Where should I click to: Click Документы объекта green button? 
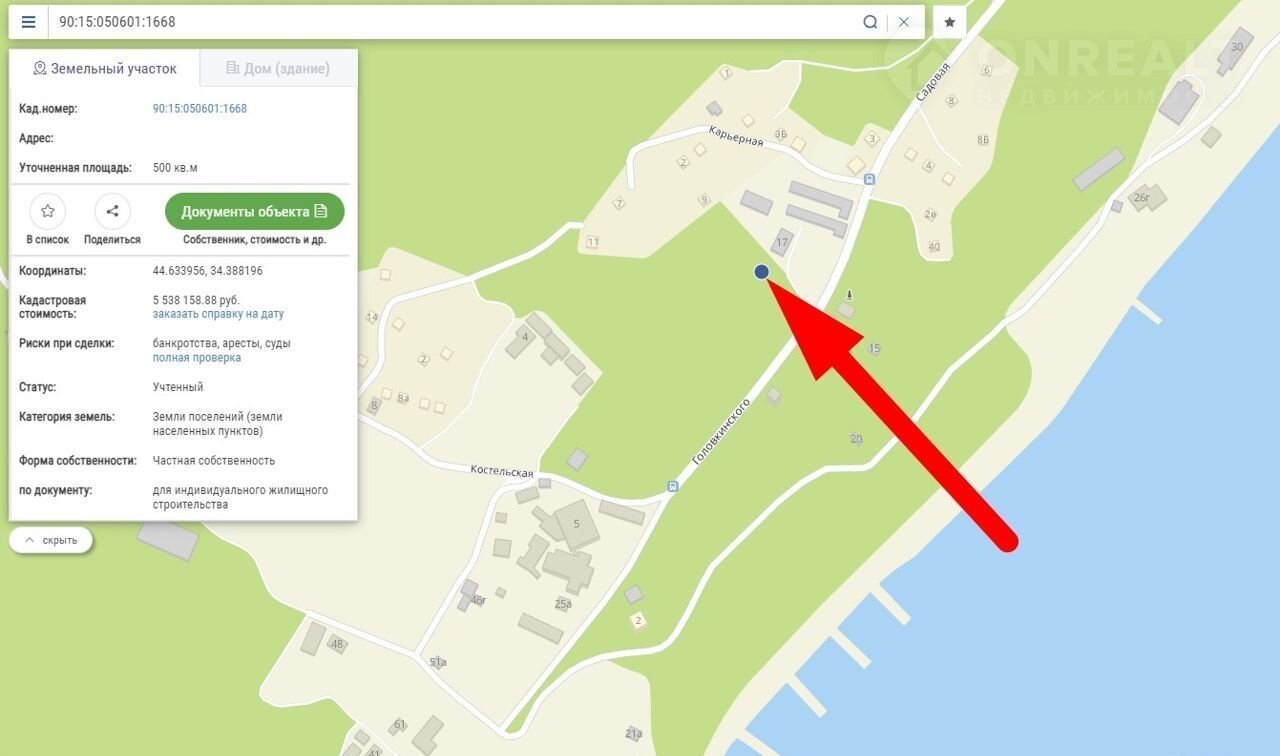pyautogui.click(x=255, y=211)
